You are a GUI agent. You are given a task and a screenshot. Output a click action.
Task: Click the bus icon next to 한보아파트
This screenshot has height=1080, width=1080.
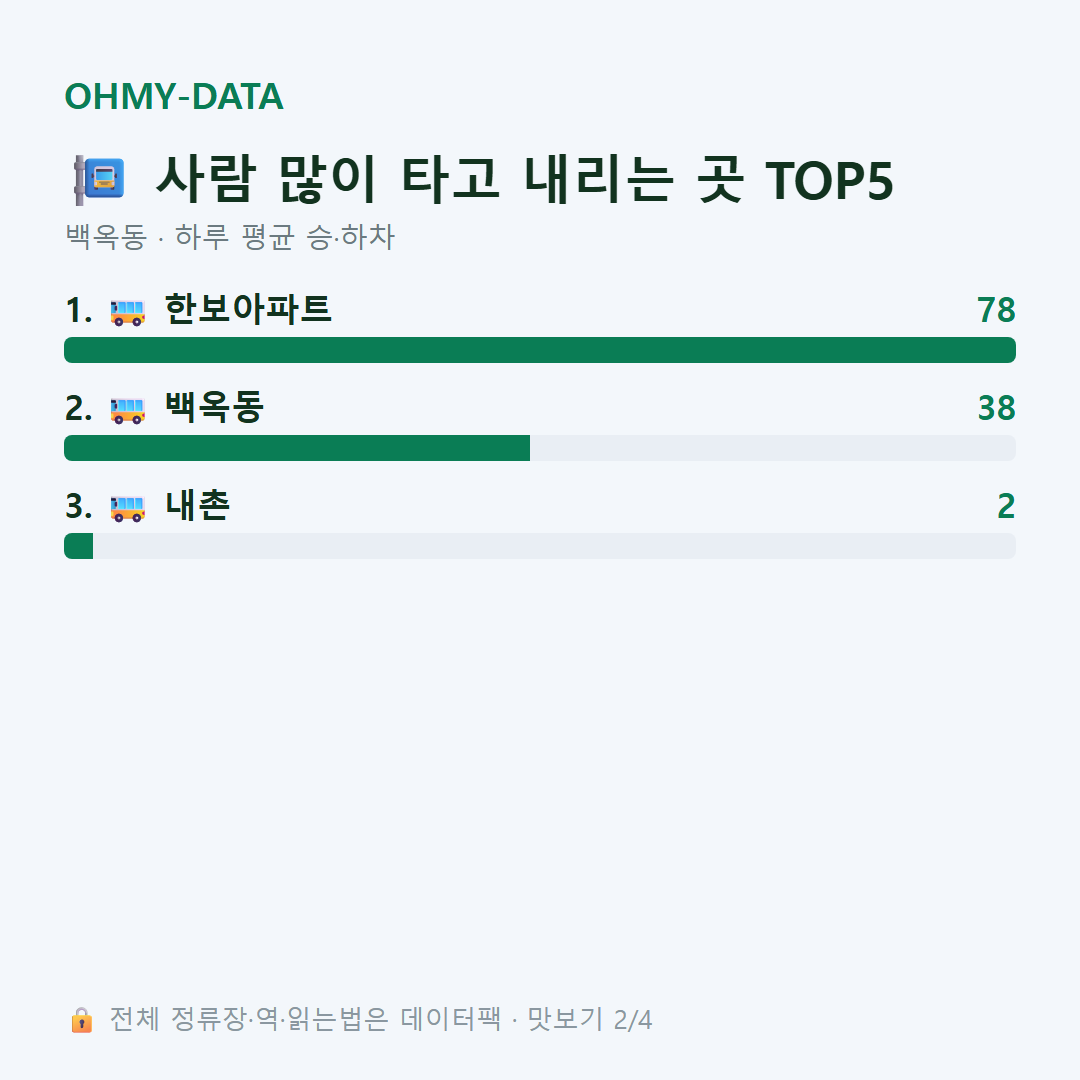(x=127, y=312)
